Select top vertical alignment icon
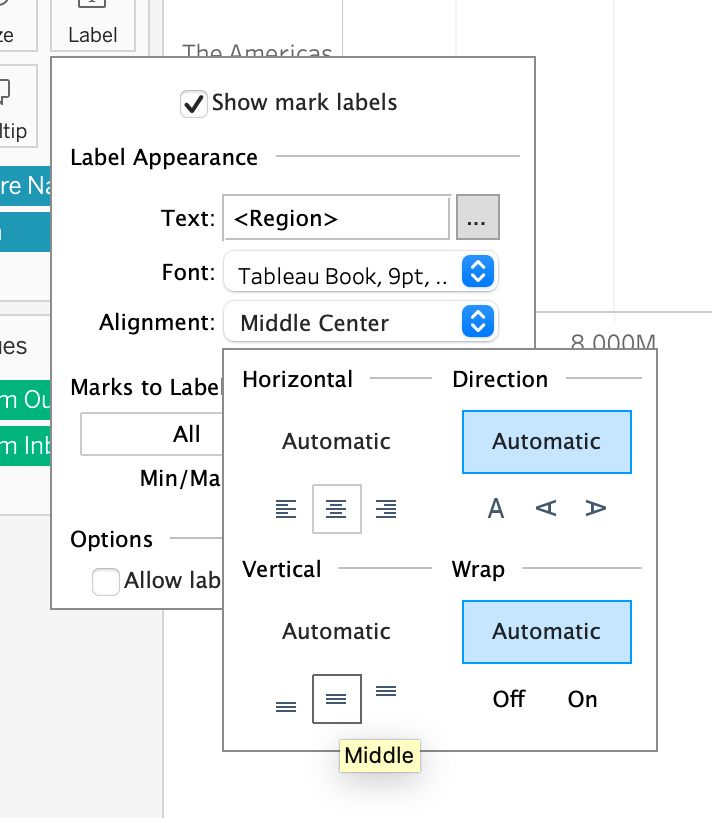 pyautogui.click(x=386, y=690)
